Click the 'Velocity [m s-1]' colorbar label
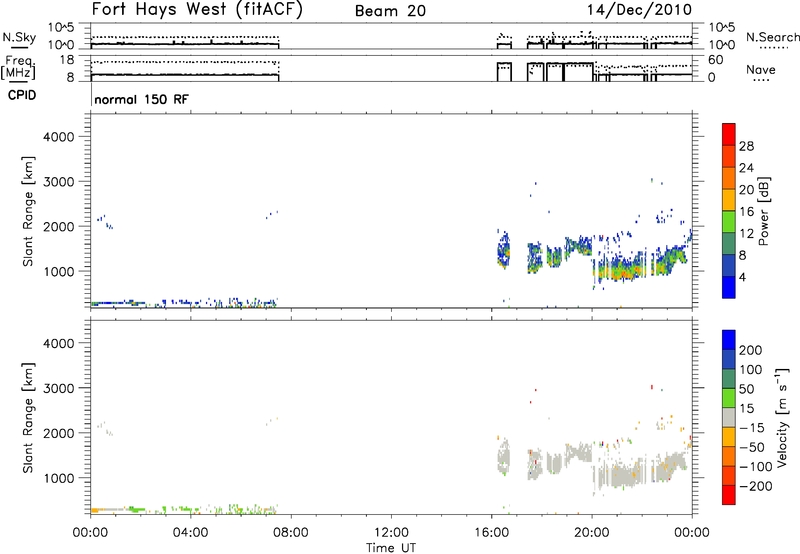 point(781,417)
